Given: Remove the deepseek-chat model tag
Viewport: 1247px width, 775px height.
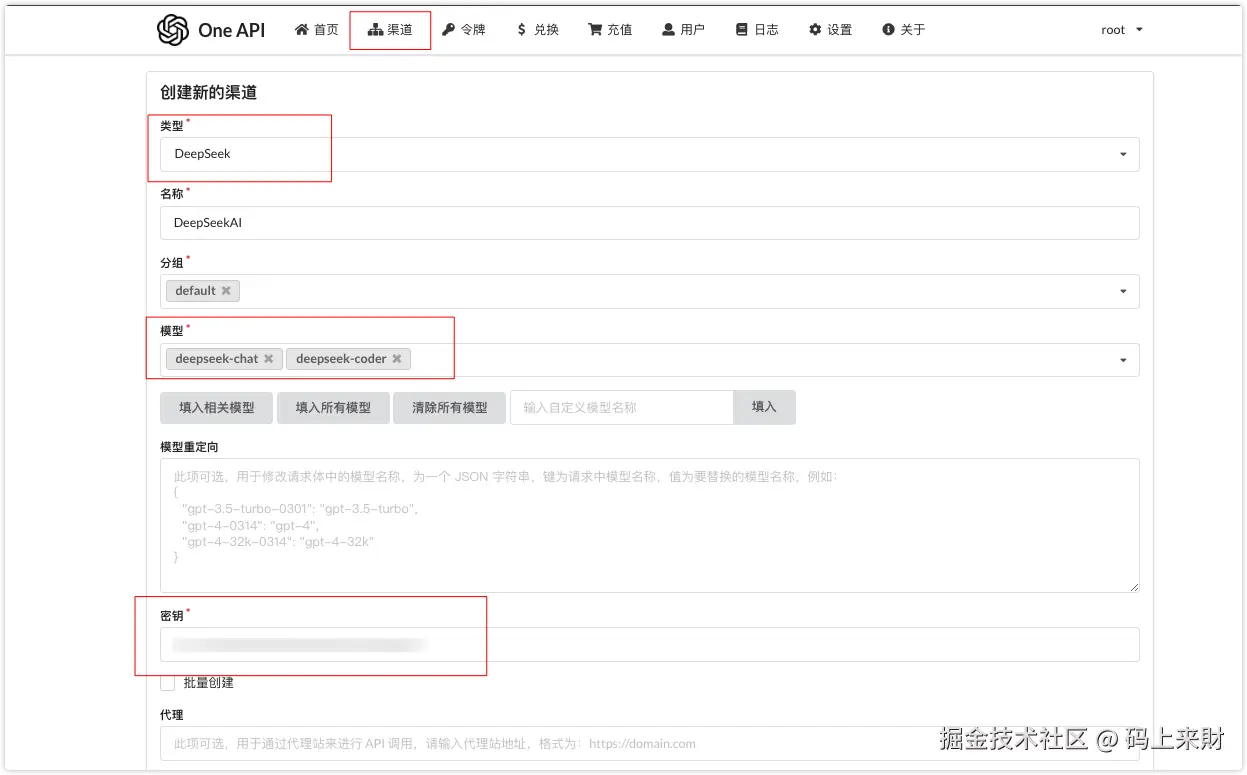Looking at the screenshot, I should point(268,359).
